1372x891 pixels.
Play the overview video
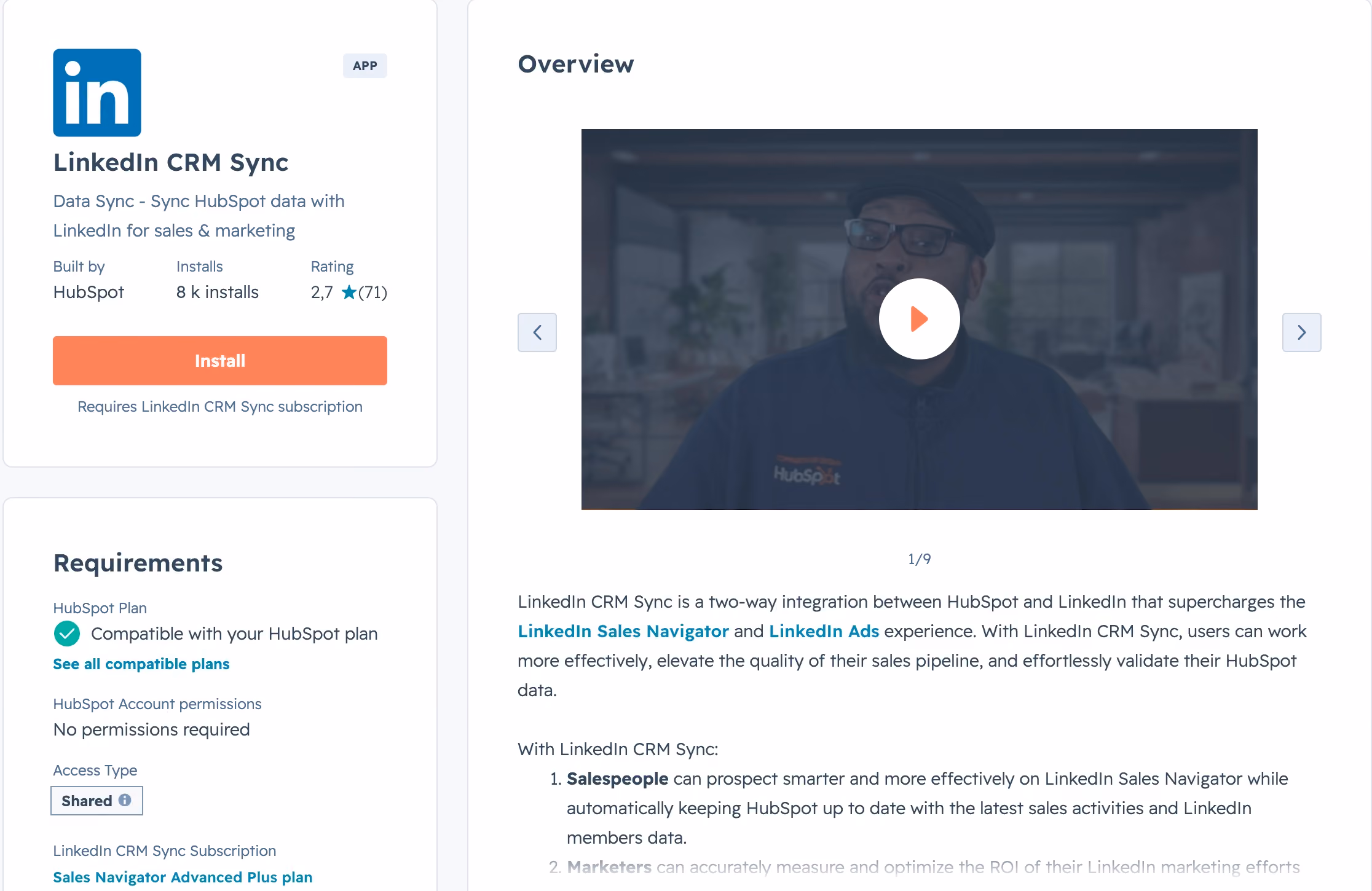pyautogui.click(x=919, y=319)
